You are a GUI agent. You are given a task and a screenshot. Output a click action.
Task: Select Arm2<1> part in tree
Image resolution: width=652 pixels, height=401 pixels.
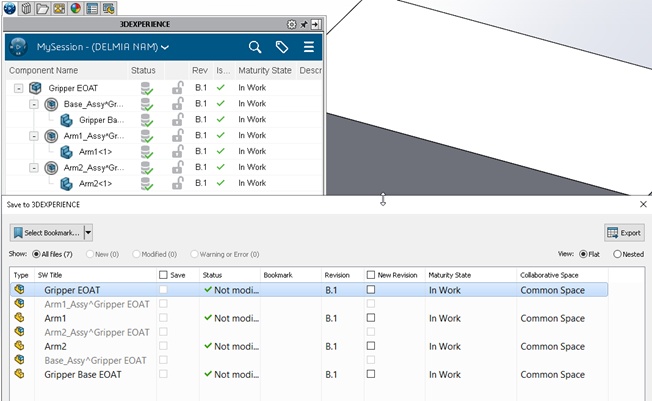[x=95, y=183]
